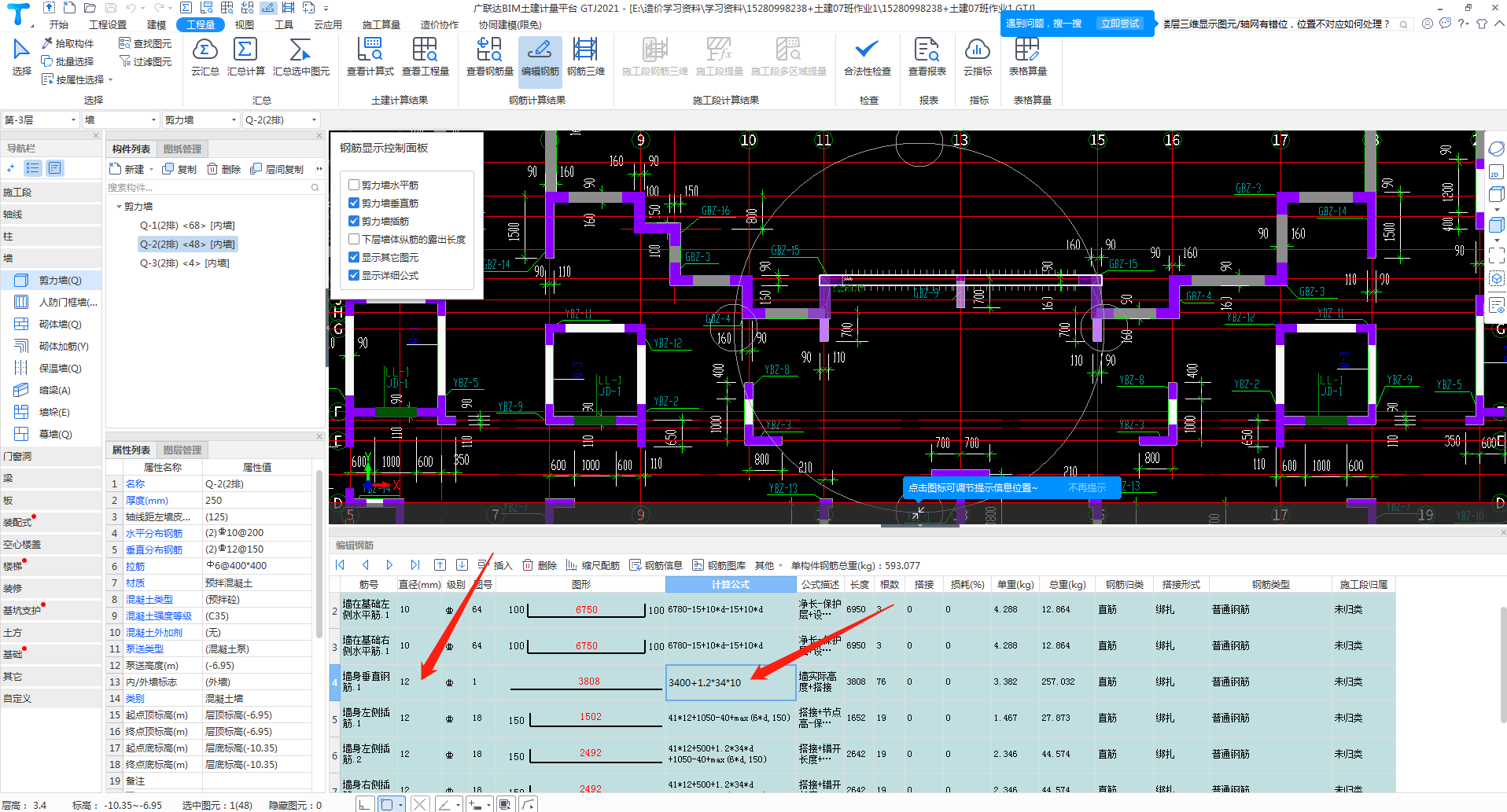
Task: Open the 开始 ribbon tab
Action: coord(59,24)
